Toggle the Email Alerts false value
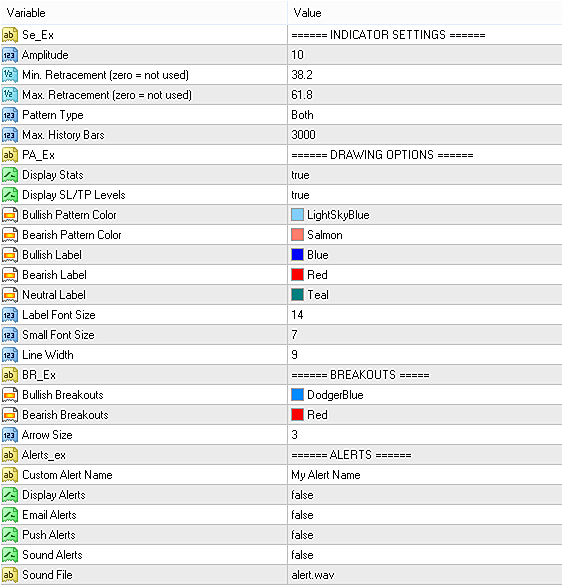 (x=425, y=515)
